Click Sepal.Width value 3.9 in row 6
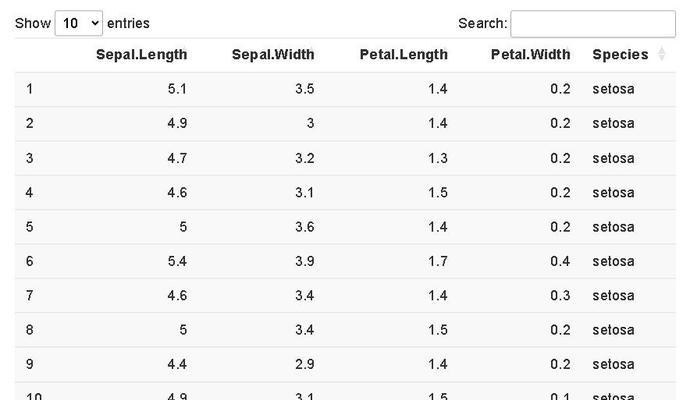Viewport: 690px width, 400px height. [x=305, y=261]
